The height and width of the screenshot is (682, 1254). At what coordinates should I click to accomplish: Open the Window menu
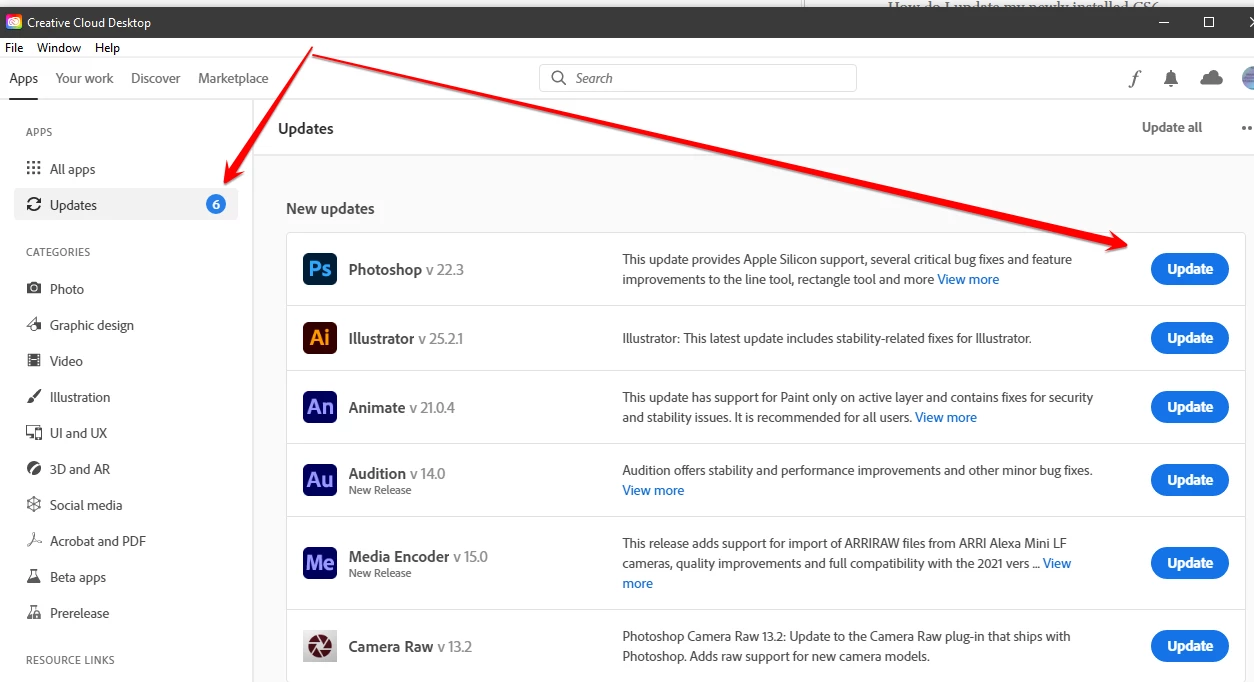[59, 48]
